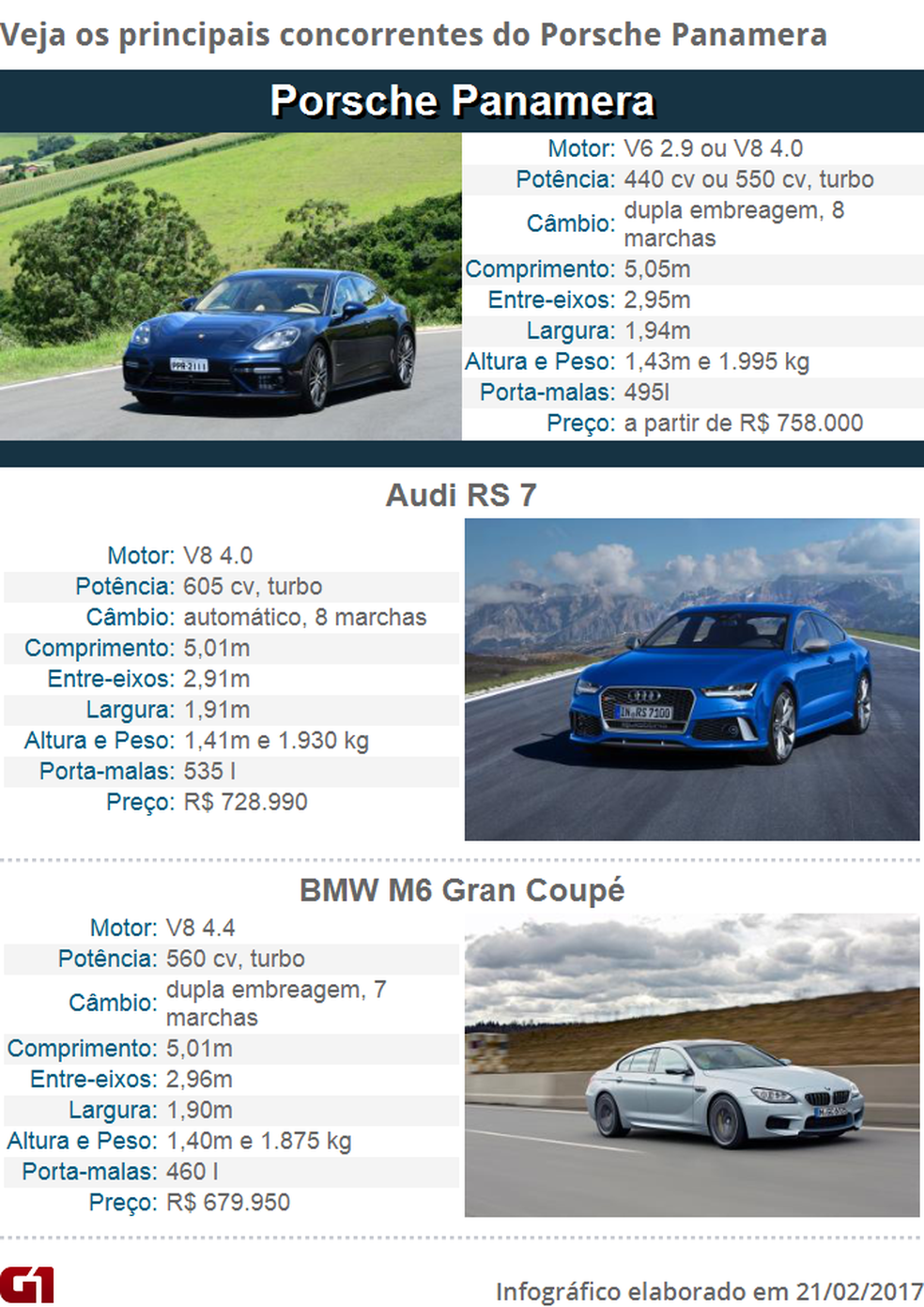Click the Audi Altura e Peso row
This screenshot has width=924, height=1307.
pyautogui.click(x=231, y=740)
